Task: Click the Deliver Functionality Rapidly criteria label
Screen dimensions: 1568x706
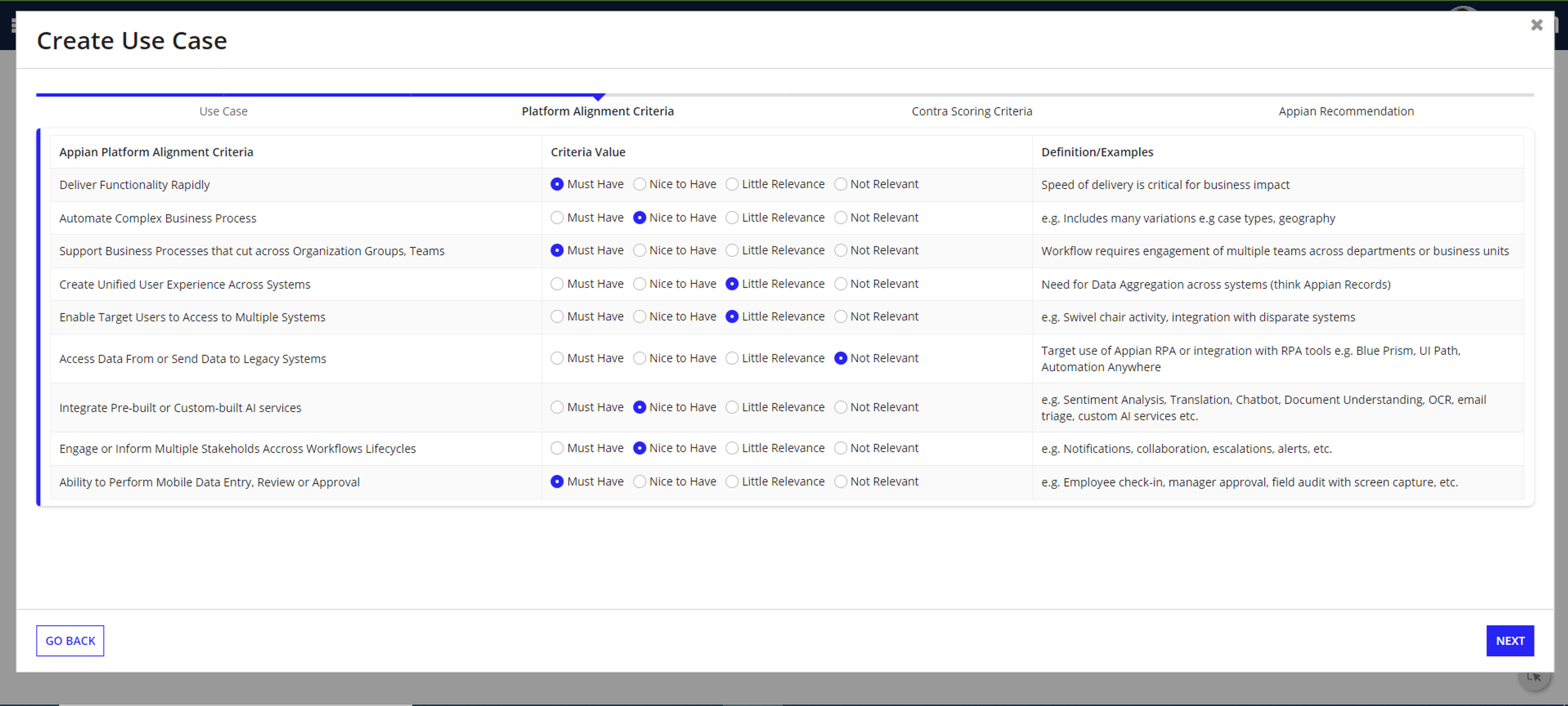Action: tap(134, 185)
